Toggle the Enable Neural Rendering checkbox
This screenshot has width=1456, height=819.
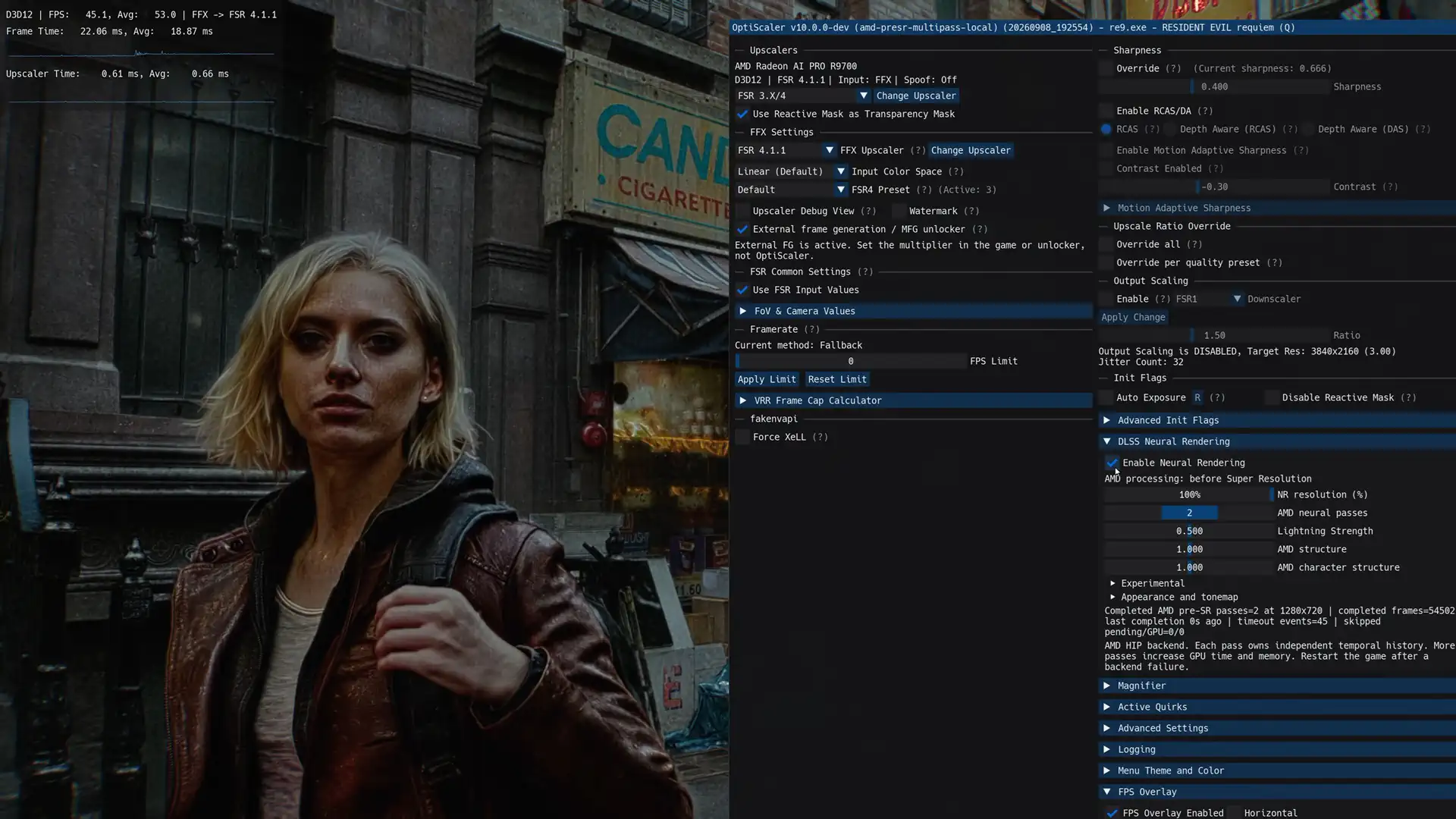pyautogui.click(x=1112, y=463)
